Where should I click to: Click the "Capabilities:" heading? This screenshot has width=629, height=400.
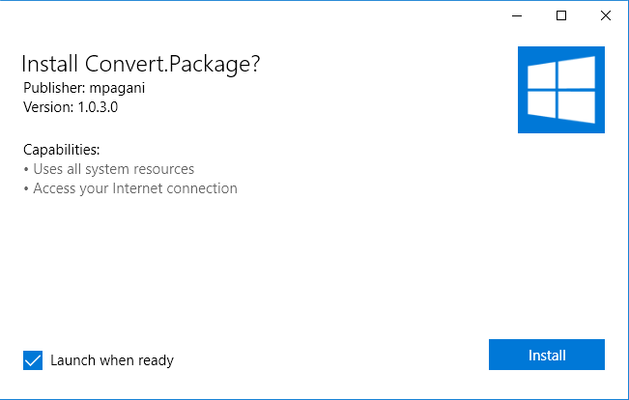click(x=61, y=150)
